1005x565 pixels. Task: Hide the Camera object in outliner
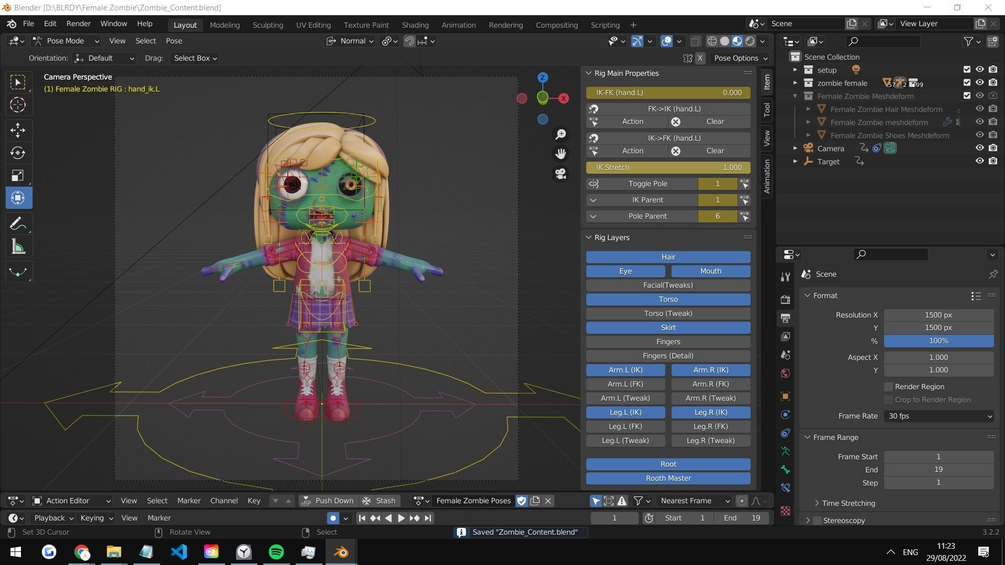point(979,148)
